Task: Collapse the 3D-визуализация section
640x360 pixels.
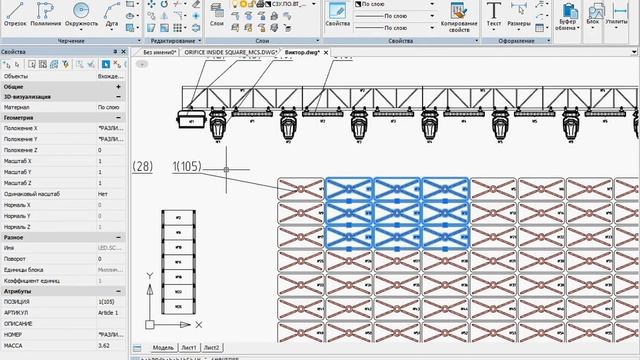Action: pyautogui.click(x=118, y=97)
